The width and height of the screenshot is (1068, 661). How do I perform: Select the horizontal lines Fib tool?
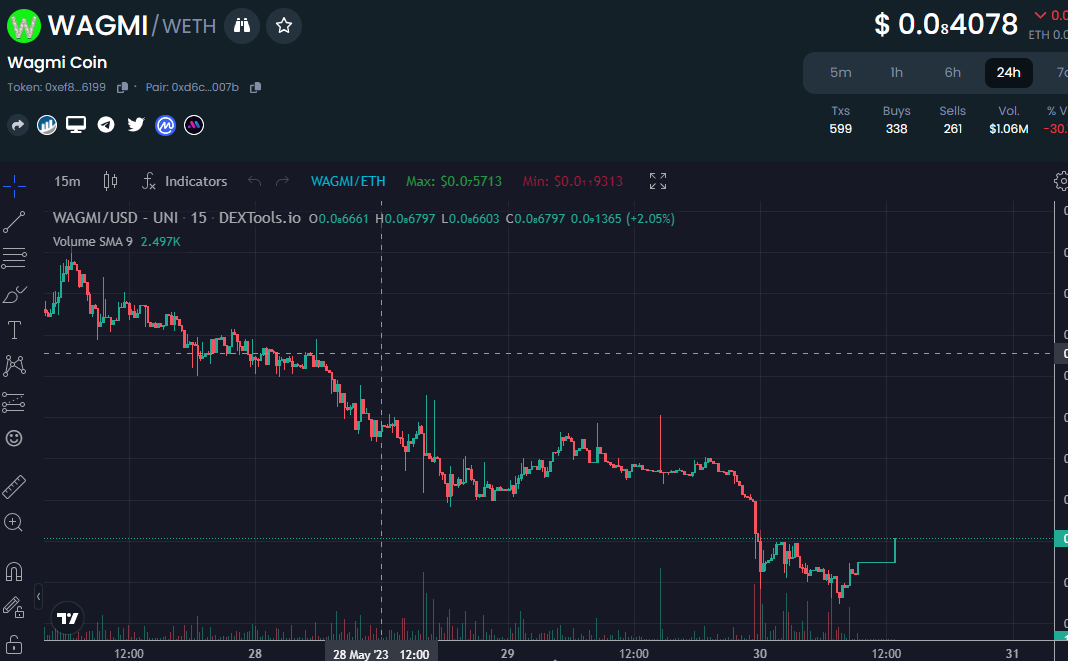click(x=14, y=258)
